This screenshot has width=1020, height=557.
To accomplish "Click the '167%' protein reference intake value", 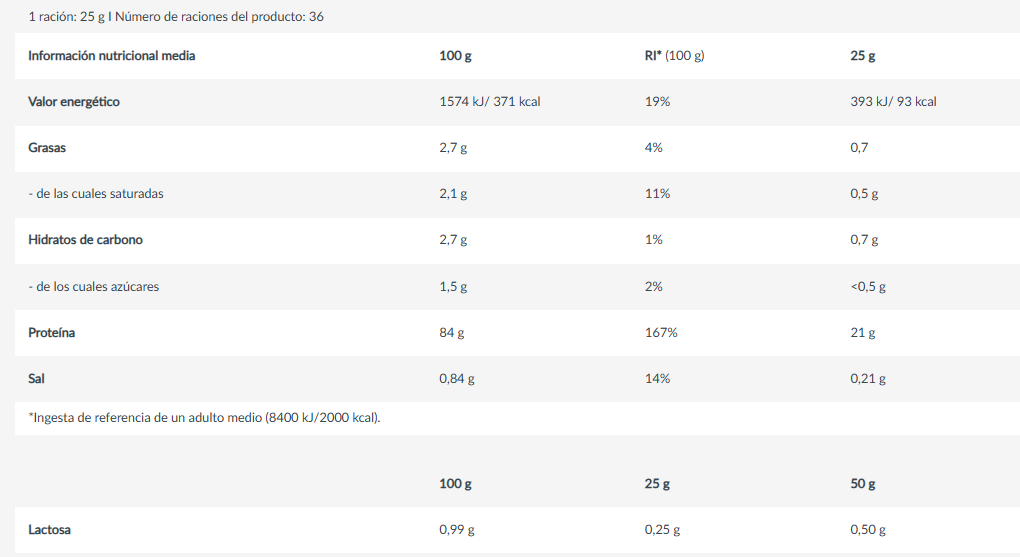I will [x=661, y=333].
